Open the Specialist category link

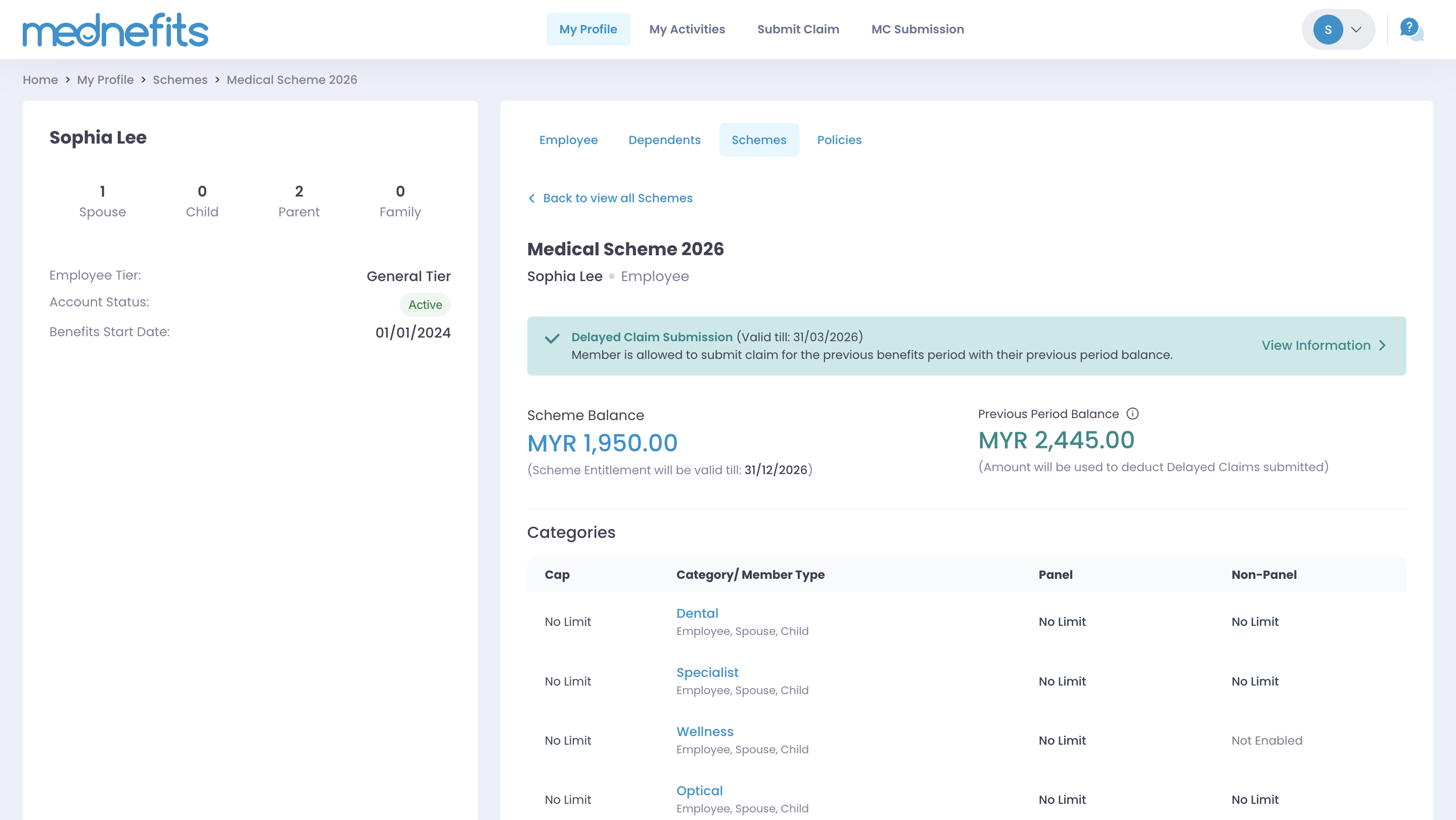click(x=707, y=672)
